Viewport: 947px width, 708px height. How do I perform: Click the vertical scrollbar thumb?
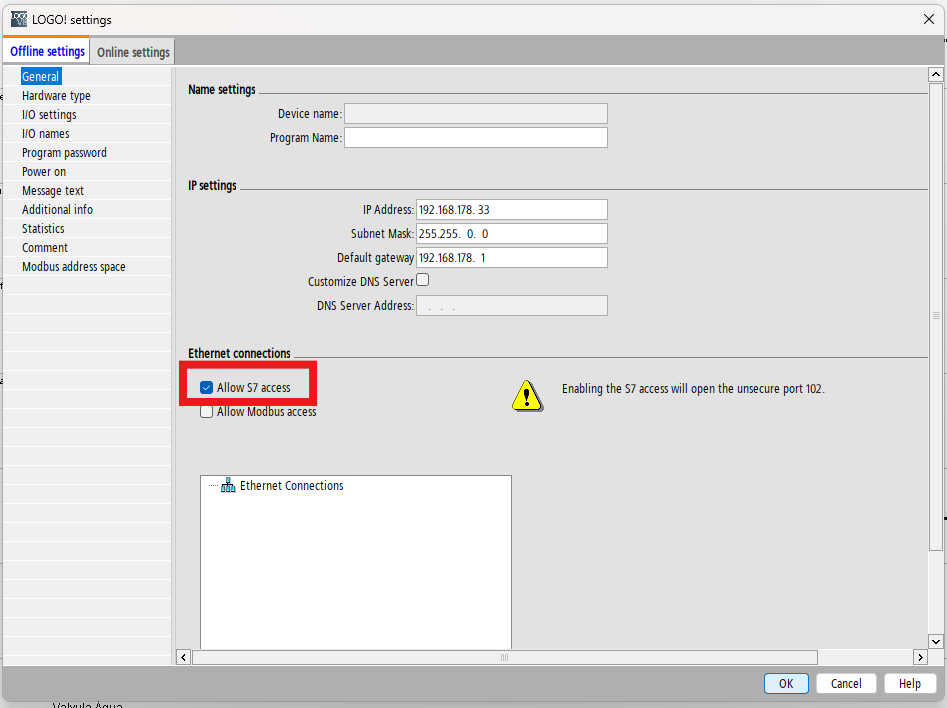pyautogui.click(x=936, y=317)
